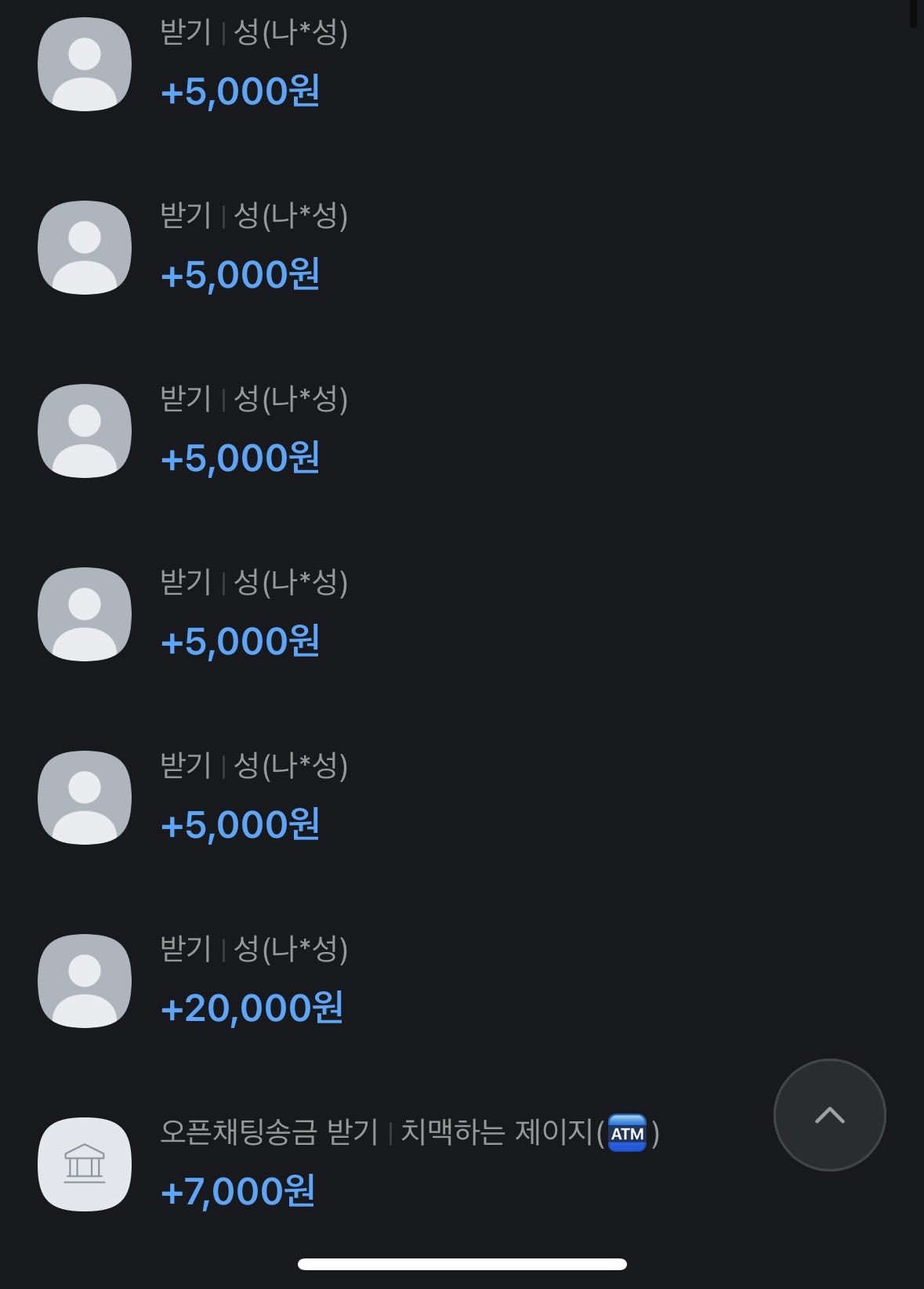Viewport: 924px width, 1289px height.
Task: Open the second +5,000원 amount in the list
Action: point(240,275)
